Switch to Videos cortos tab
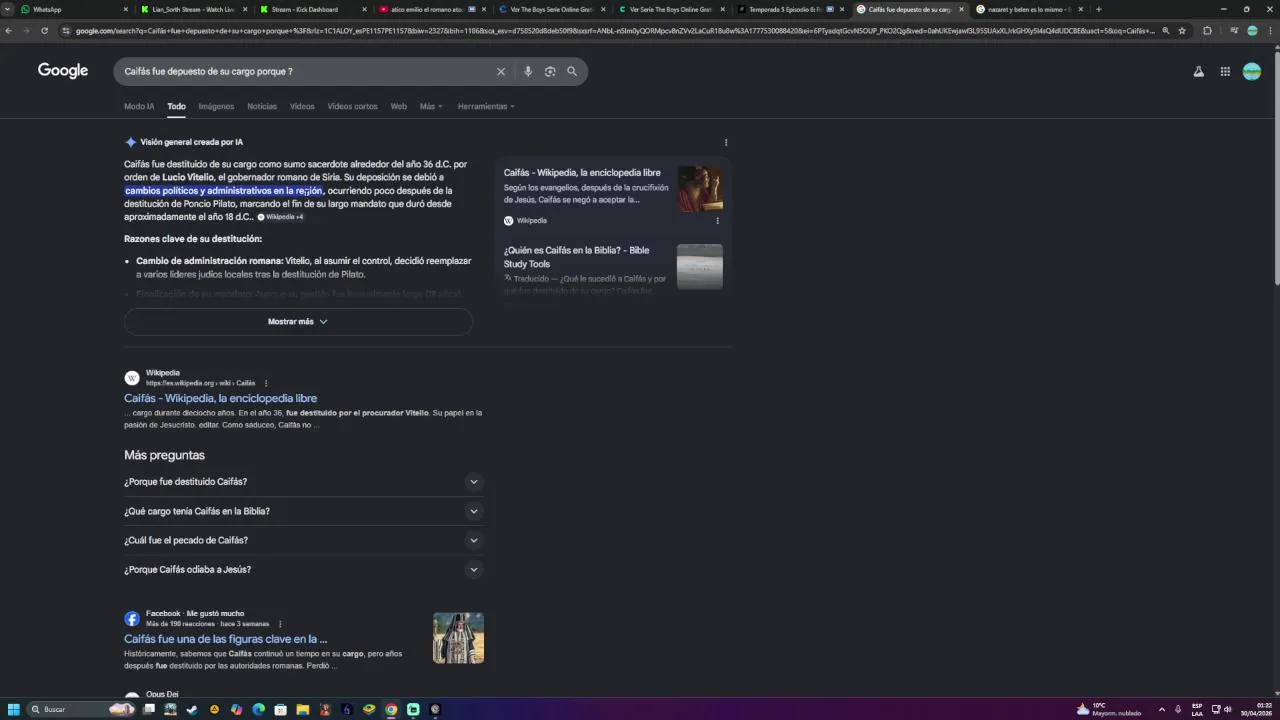This screenshot has width=1280, height=720. coord(352,106)
